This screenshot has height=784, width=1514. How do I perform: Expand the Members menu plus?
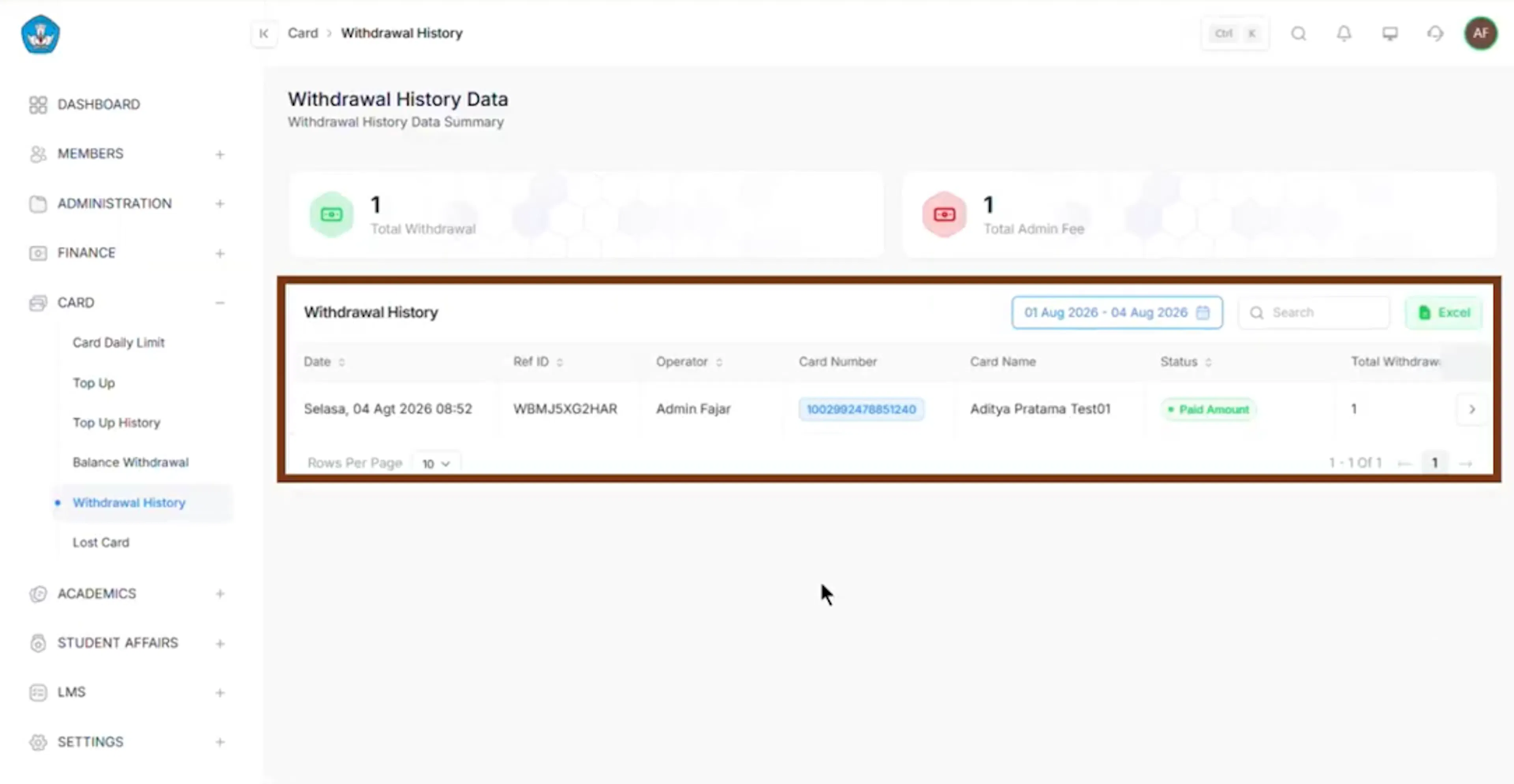pyautogui.click(x=220, y=155)
